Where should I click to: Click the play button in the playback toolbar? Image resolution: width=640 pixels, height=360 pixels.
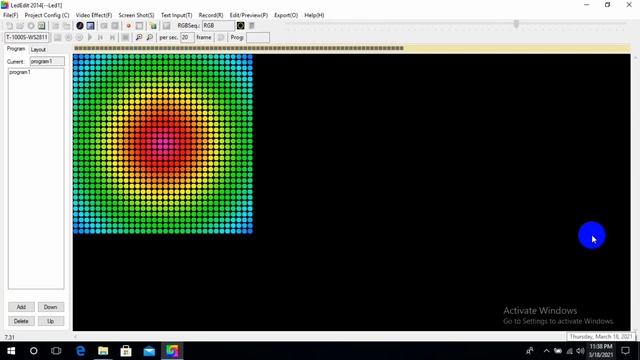click(x=90, y=38)
